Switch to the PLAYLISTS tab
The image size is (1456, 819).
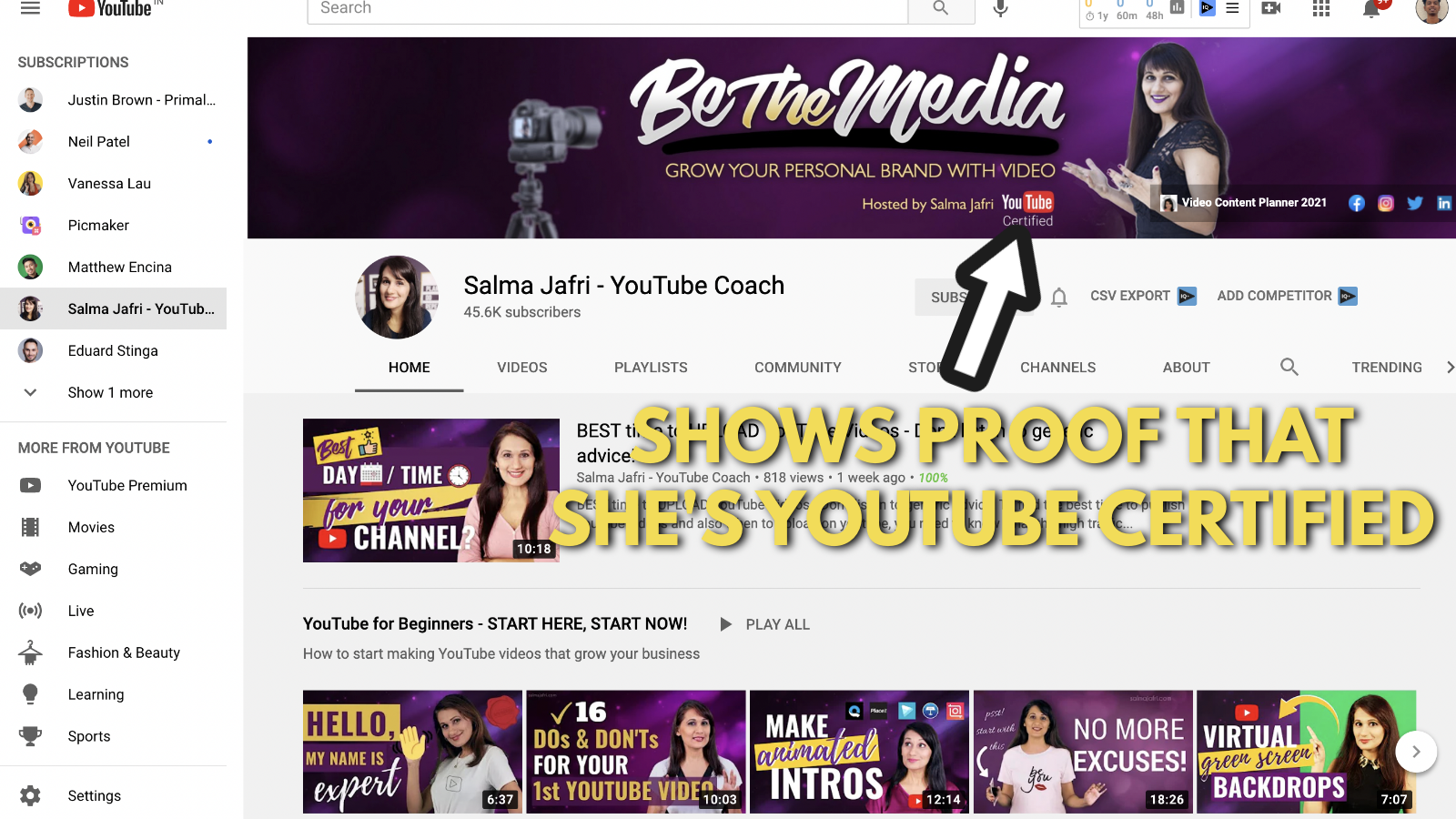651,368
